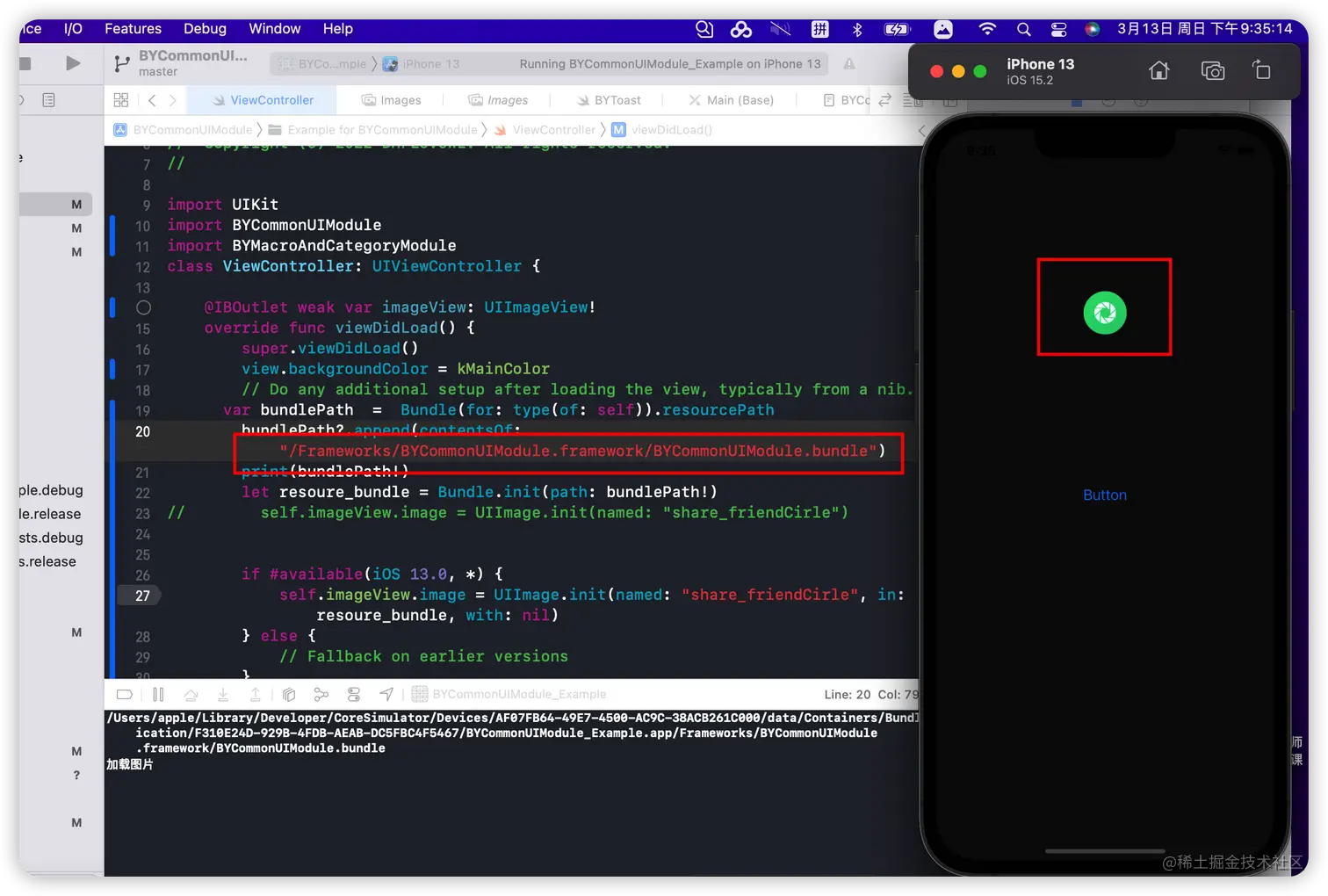This screenshot has height=896, width=1328.
Task: Open the editor review swap arrows
Action: [x=885, y=100]
